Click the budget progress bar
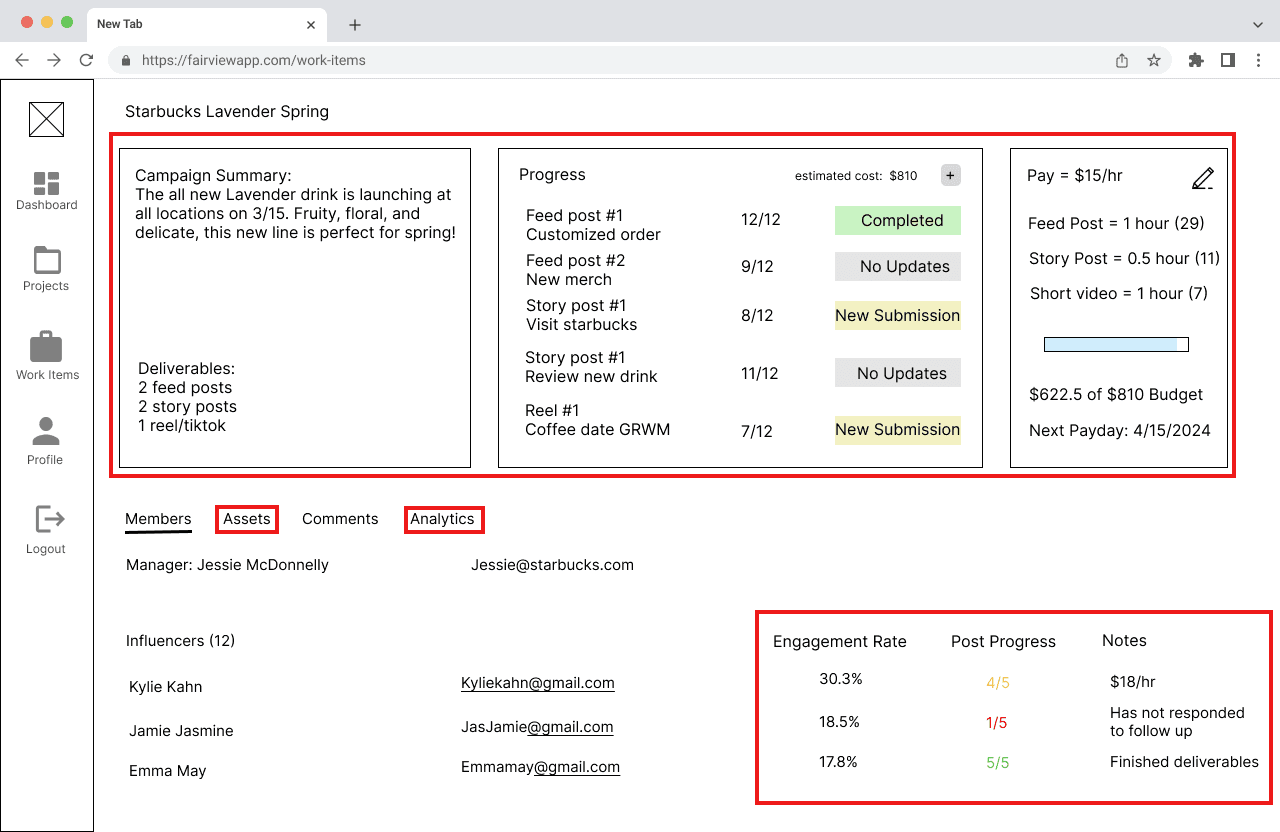The height and width of the screenshot is (832, 1280). tap(1116, 345)
